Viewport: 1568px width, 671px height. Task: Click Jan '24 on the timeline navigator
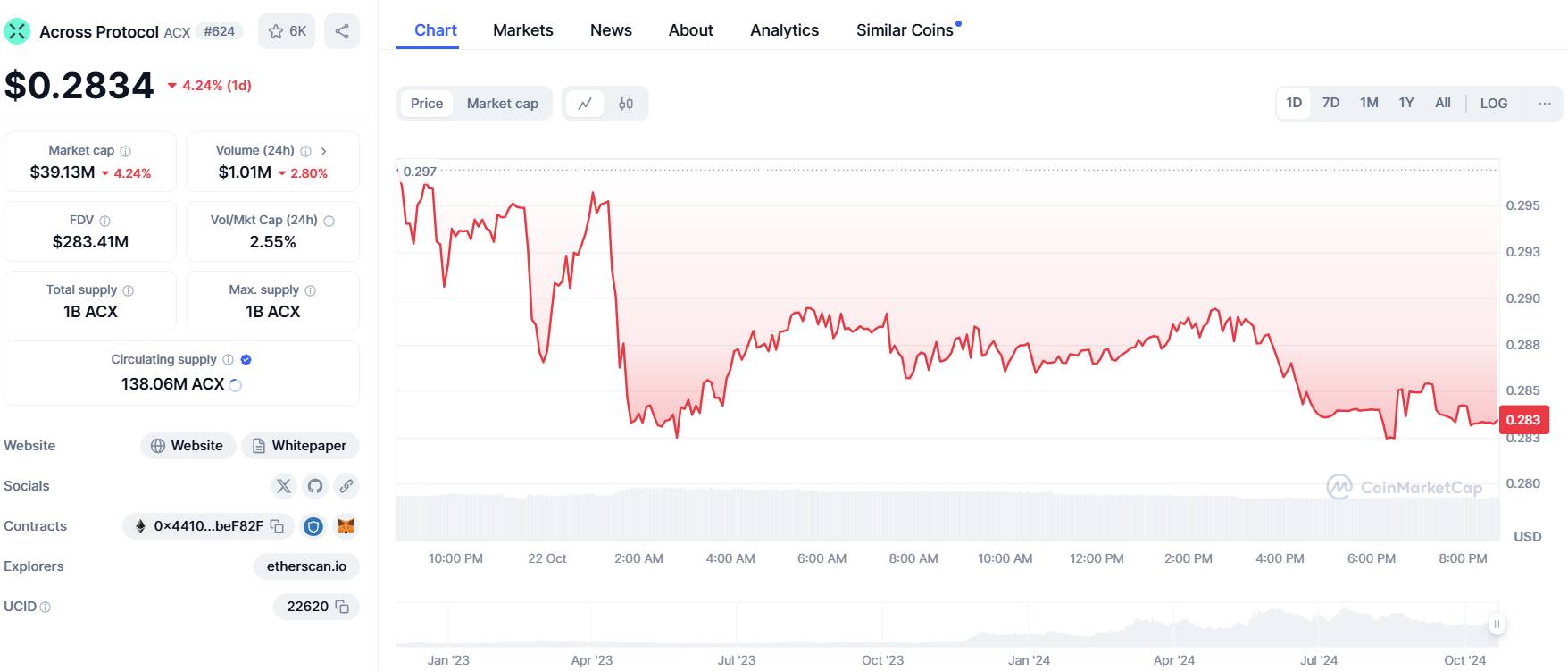click(x=1029, y=660)
